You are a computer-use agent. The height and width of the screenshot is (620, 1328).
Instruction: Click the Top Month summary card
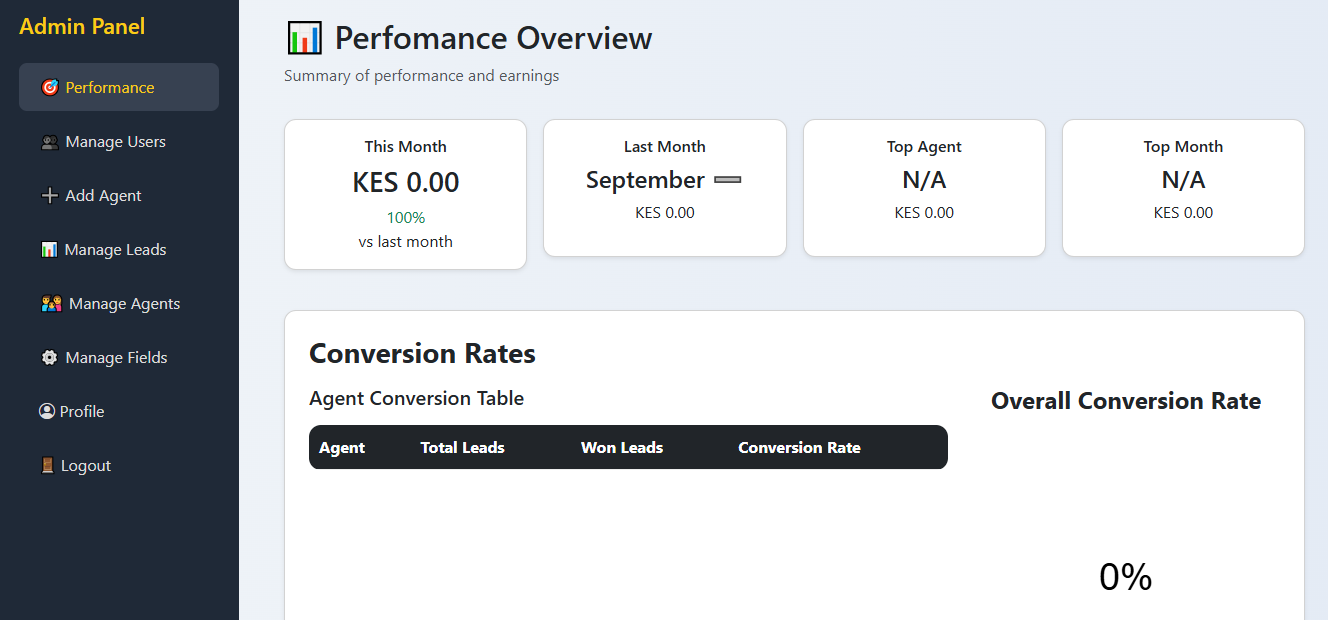[x=1183, y=188]
